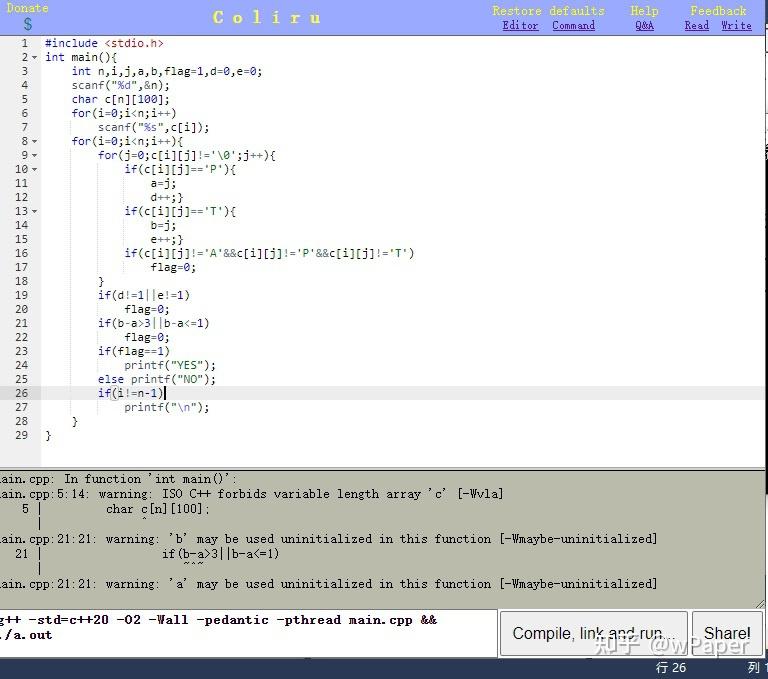
Task: Collapse the inner for loop fold arrow on line 9
Action: pyautogui.click(x=34, y=156)
